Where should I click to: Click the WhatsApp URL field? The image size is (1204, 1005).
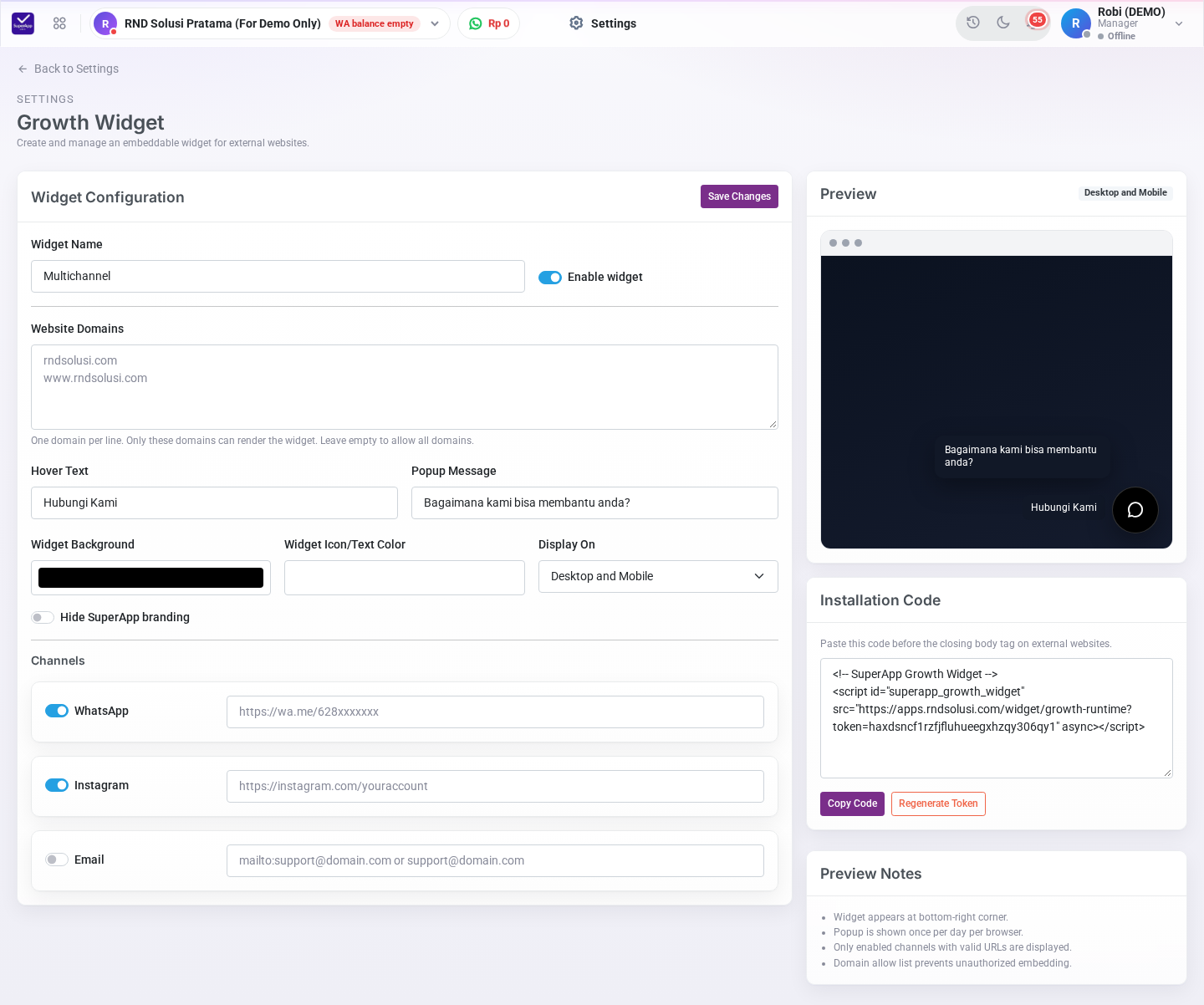point(495,712)
